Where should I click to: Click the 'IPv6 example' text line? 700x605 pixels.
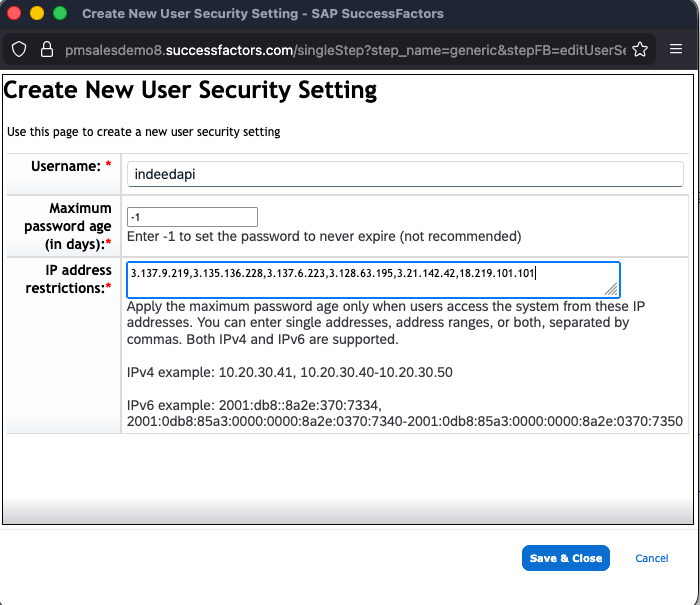click(404, 413)
